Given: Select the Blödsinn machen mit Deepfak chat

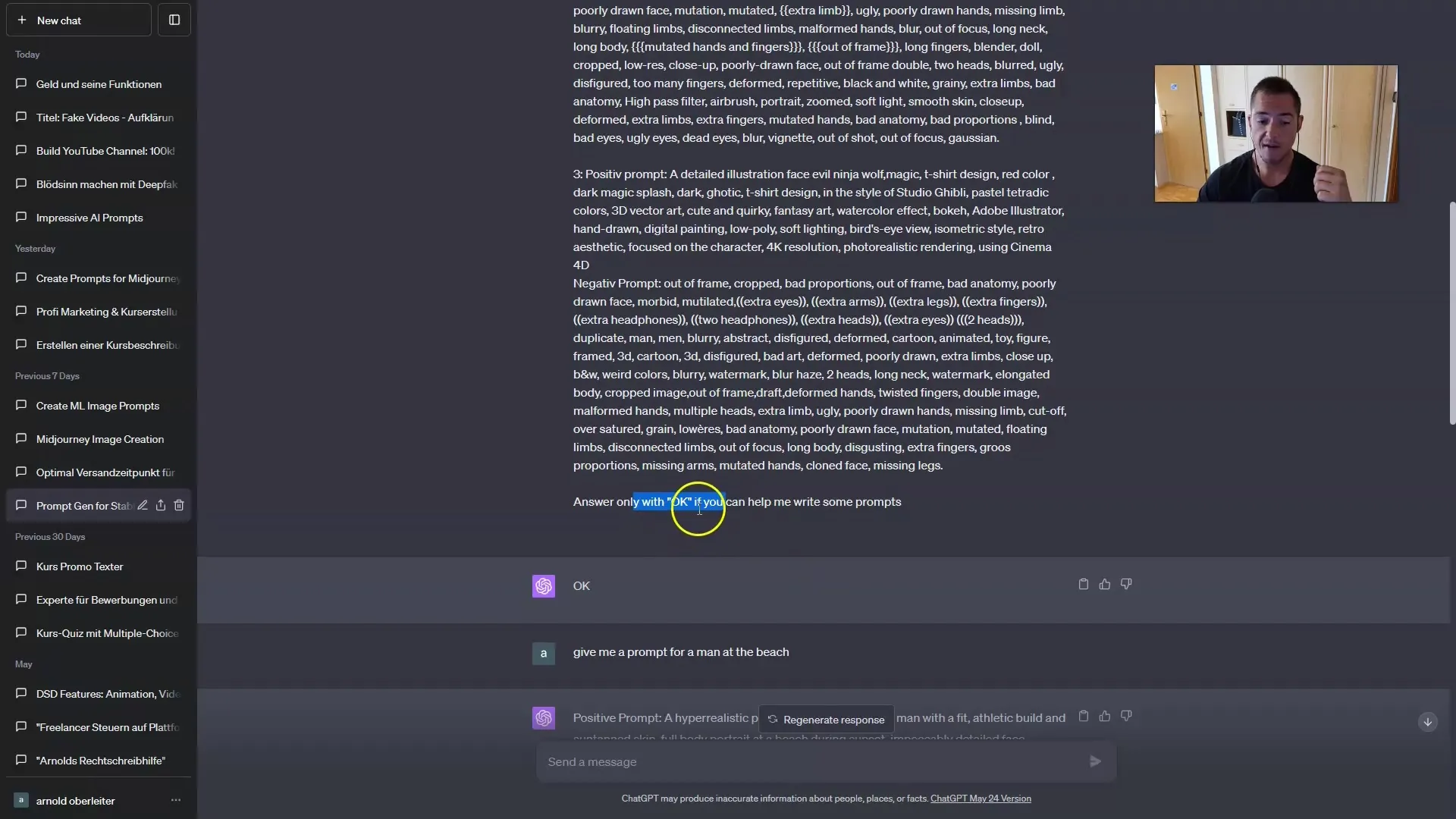Looking at the screenshot, I should tap(106, 183).
